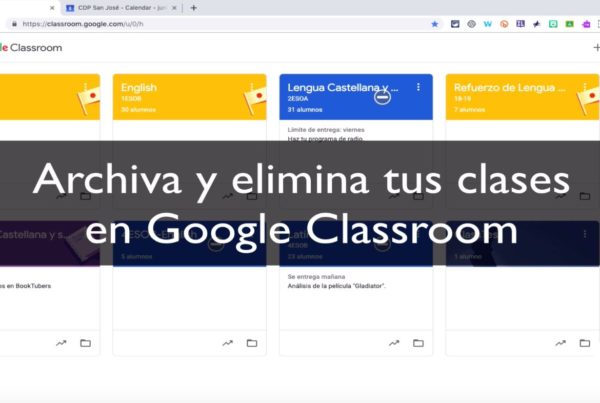Click 'Se entrega mañana' text

coord(316,277)
